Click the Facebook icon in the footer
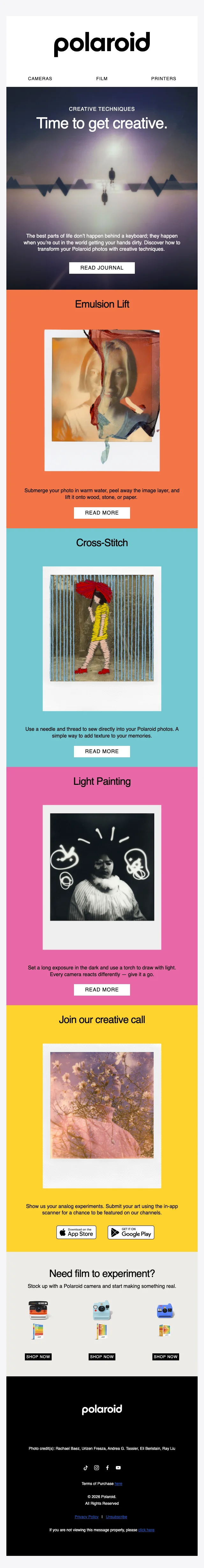This screenshot has height=1568, width=204. [107, 1468]
